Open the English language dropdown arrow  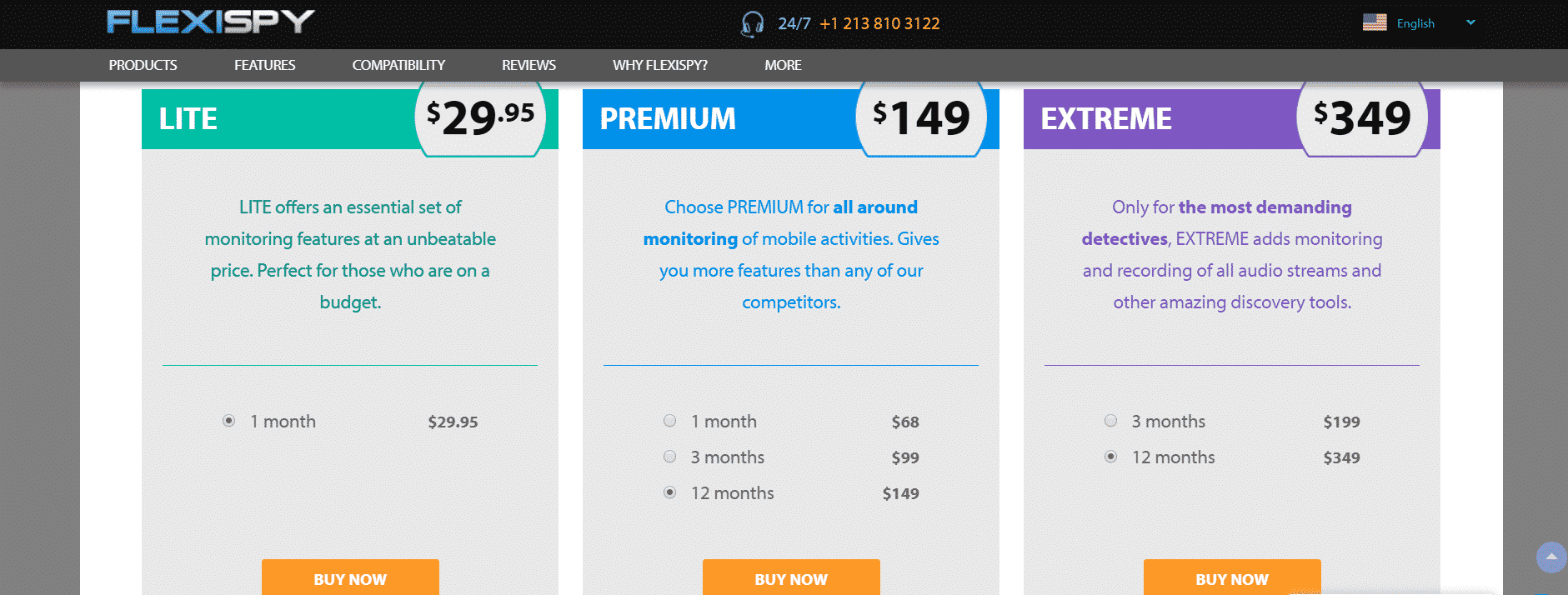tap(1470, 22)
